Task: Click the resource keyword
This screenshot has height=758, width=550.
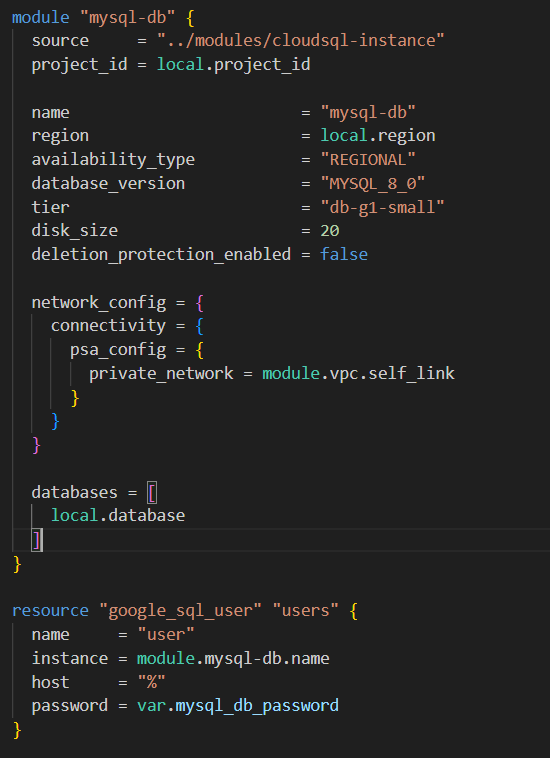Action: pos(50,611)
